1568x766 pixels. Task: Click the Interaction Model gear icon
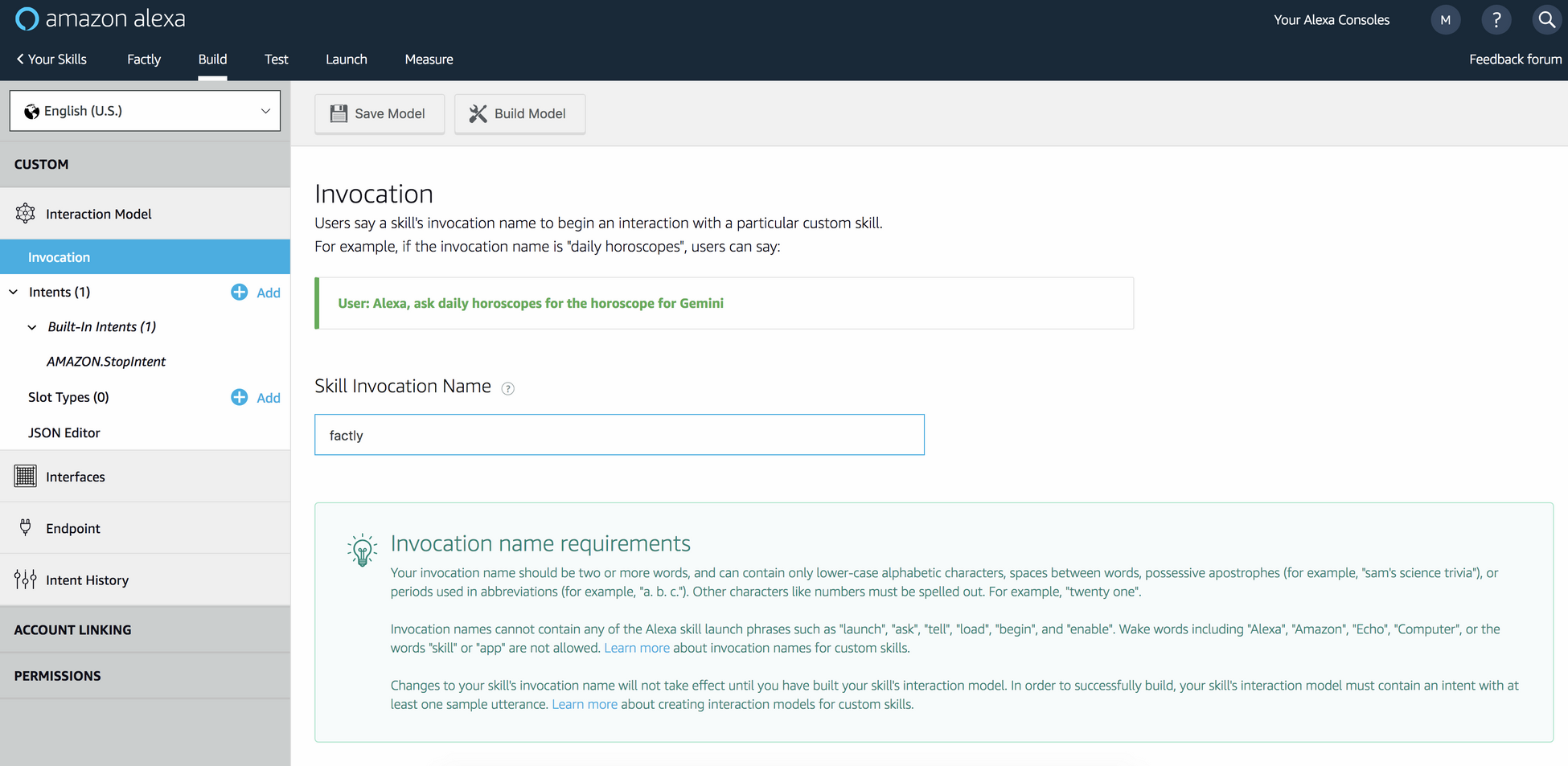tap(25, 213)
